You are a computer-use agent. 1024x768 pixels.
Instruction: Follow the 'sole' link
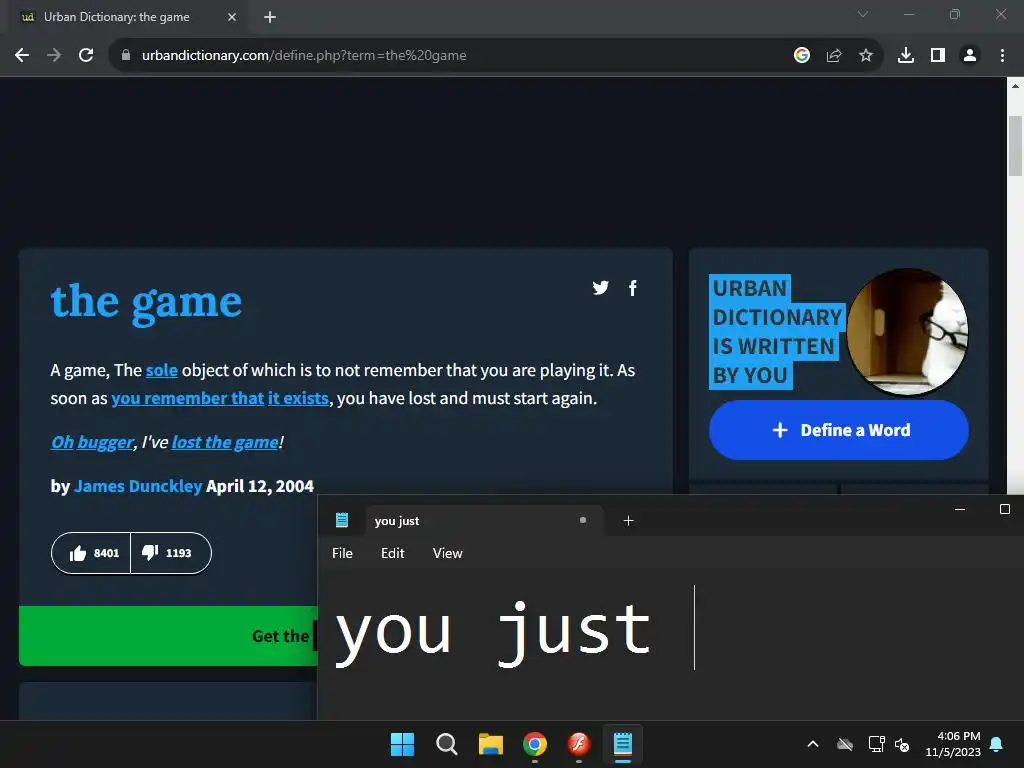161,370
